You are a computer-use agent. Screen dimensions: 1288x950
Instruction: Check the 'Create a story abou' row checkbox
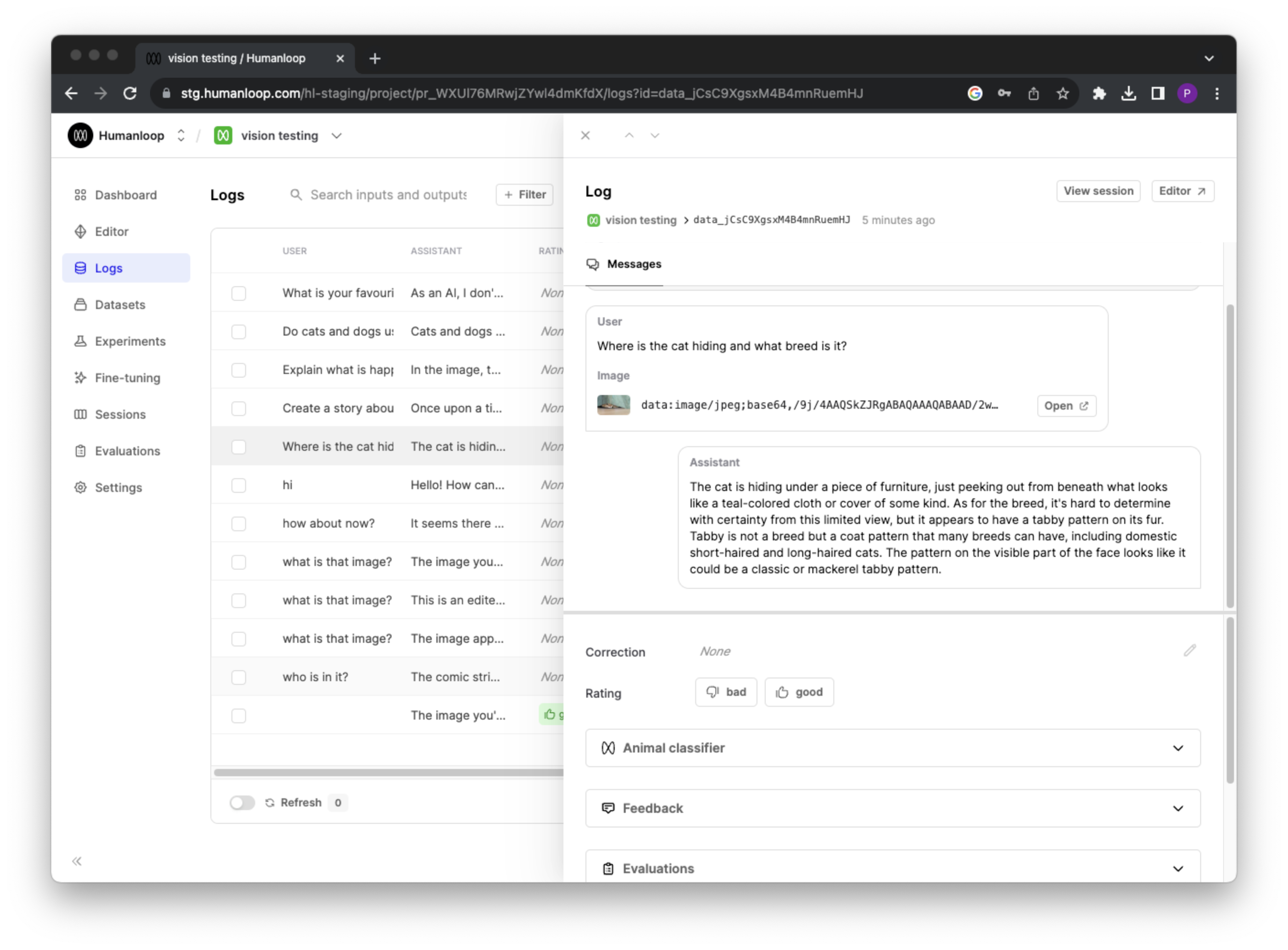tap(239, 409)
